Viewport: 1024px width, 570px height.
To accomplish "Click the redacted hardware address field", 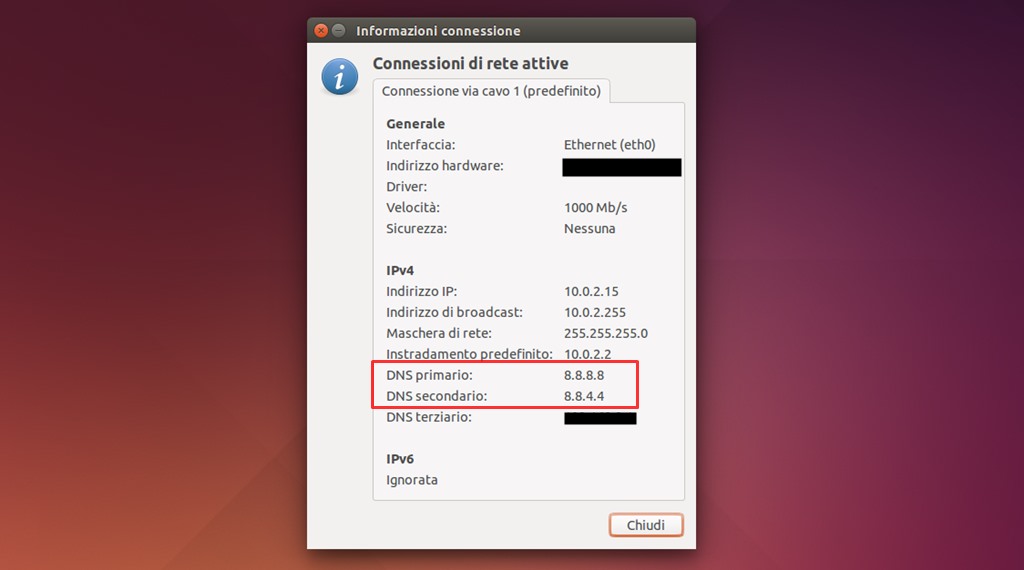I will click(622, 167).
